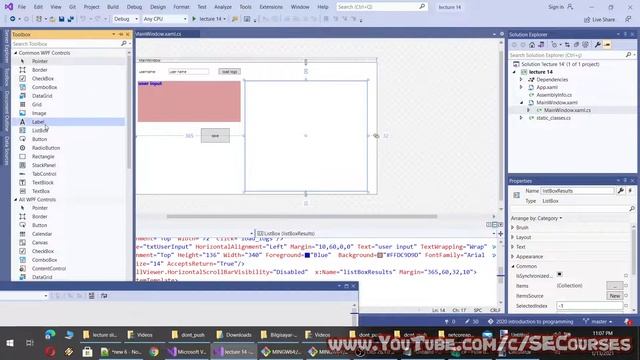Expand the Dependencies node in Solution Explorer

click(521, 80)
